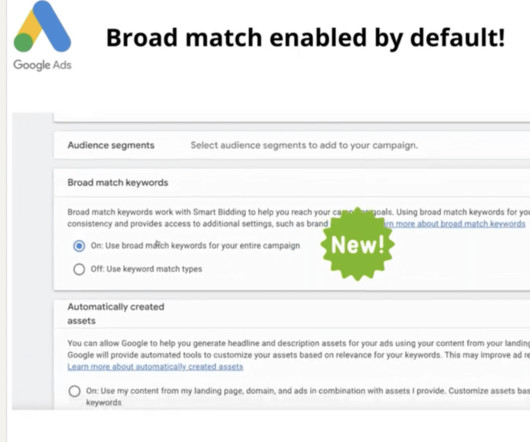
Task: Click the On: Use my content label text
Action: (x=308, y=396)
